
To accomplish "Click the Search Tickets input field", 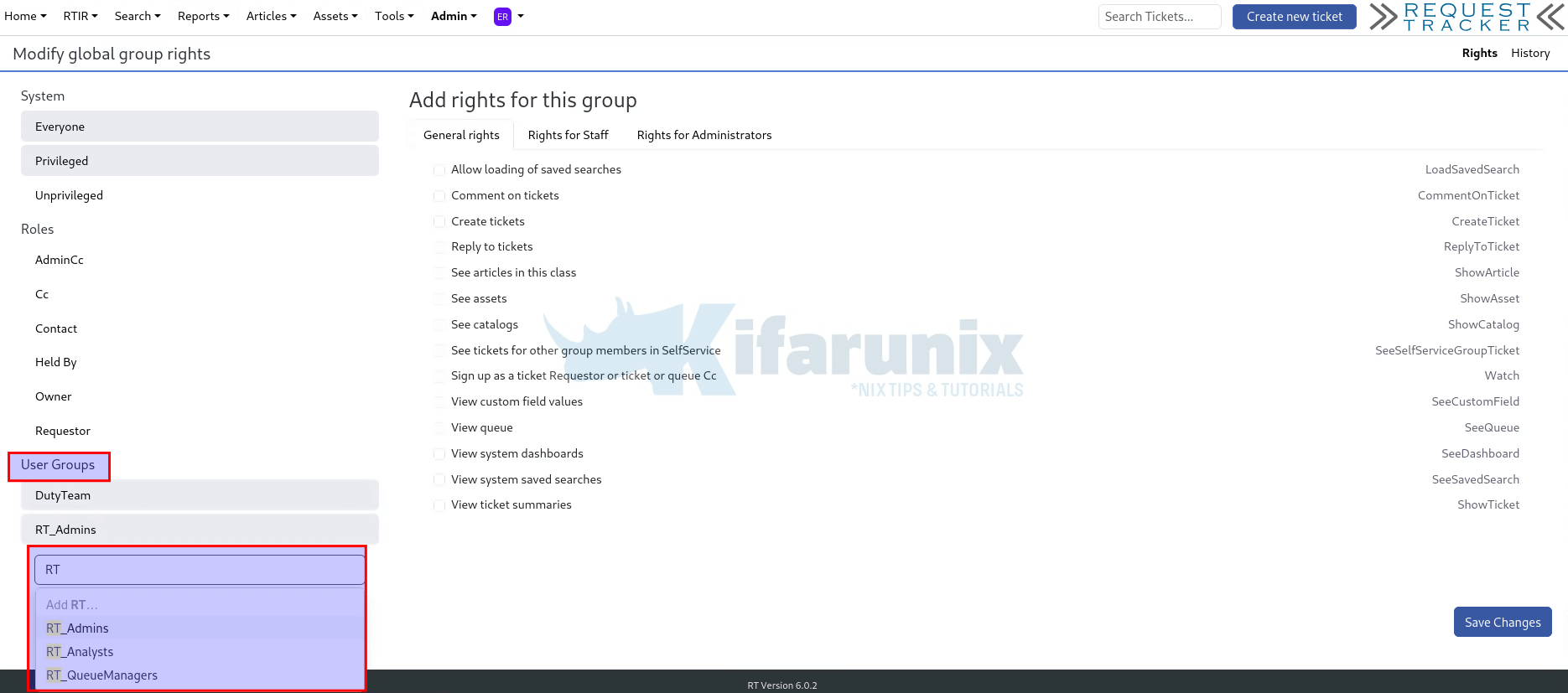I will (1159, 17).
